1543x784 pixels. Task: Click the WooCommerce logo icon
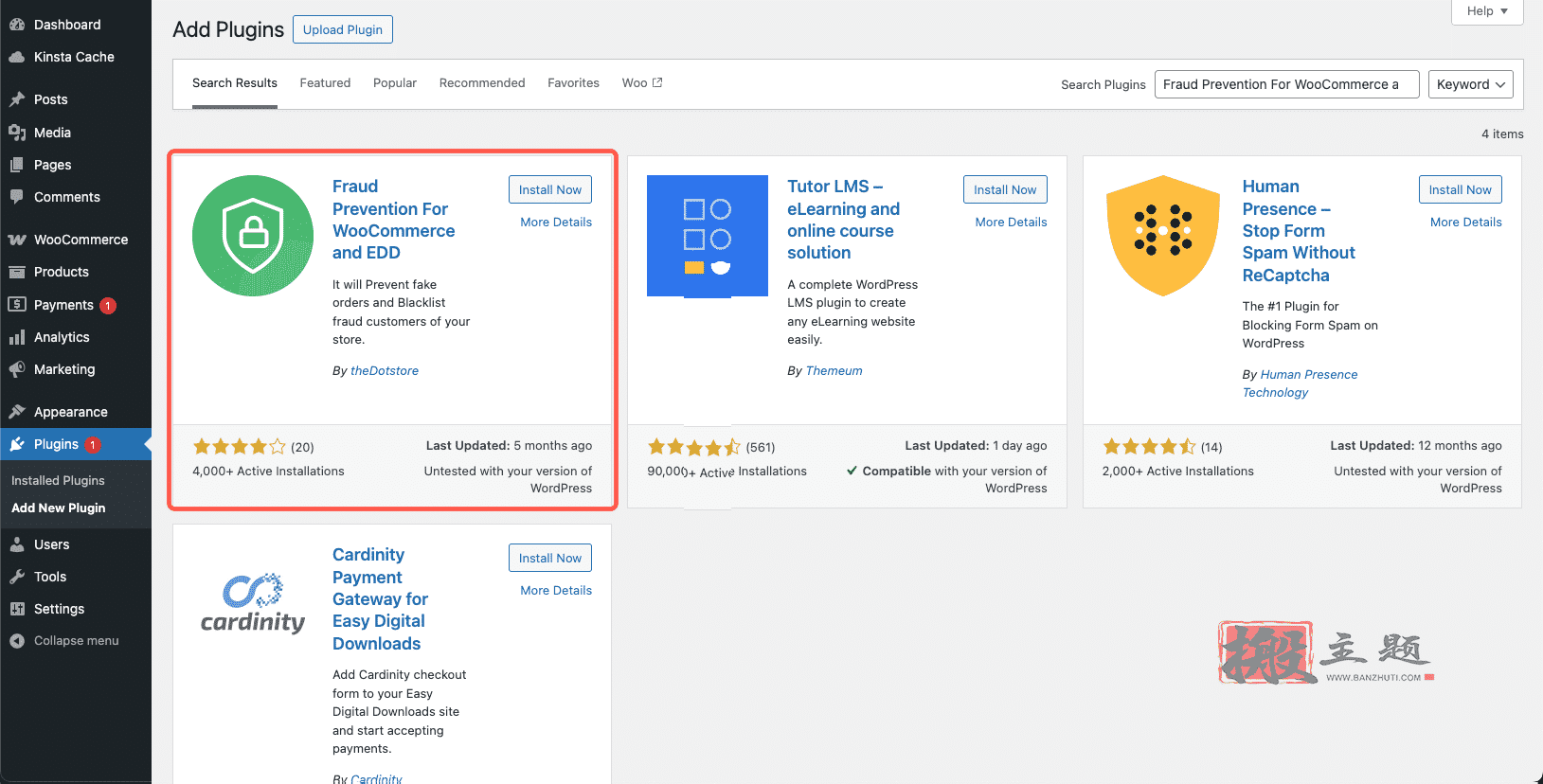coord(17,240)
